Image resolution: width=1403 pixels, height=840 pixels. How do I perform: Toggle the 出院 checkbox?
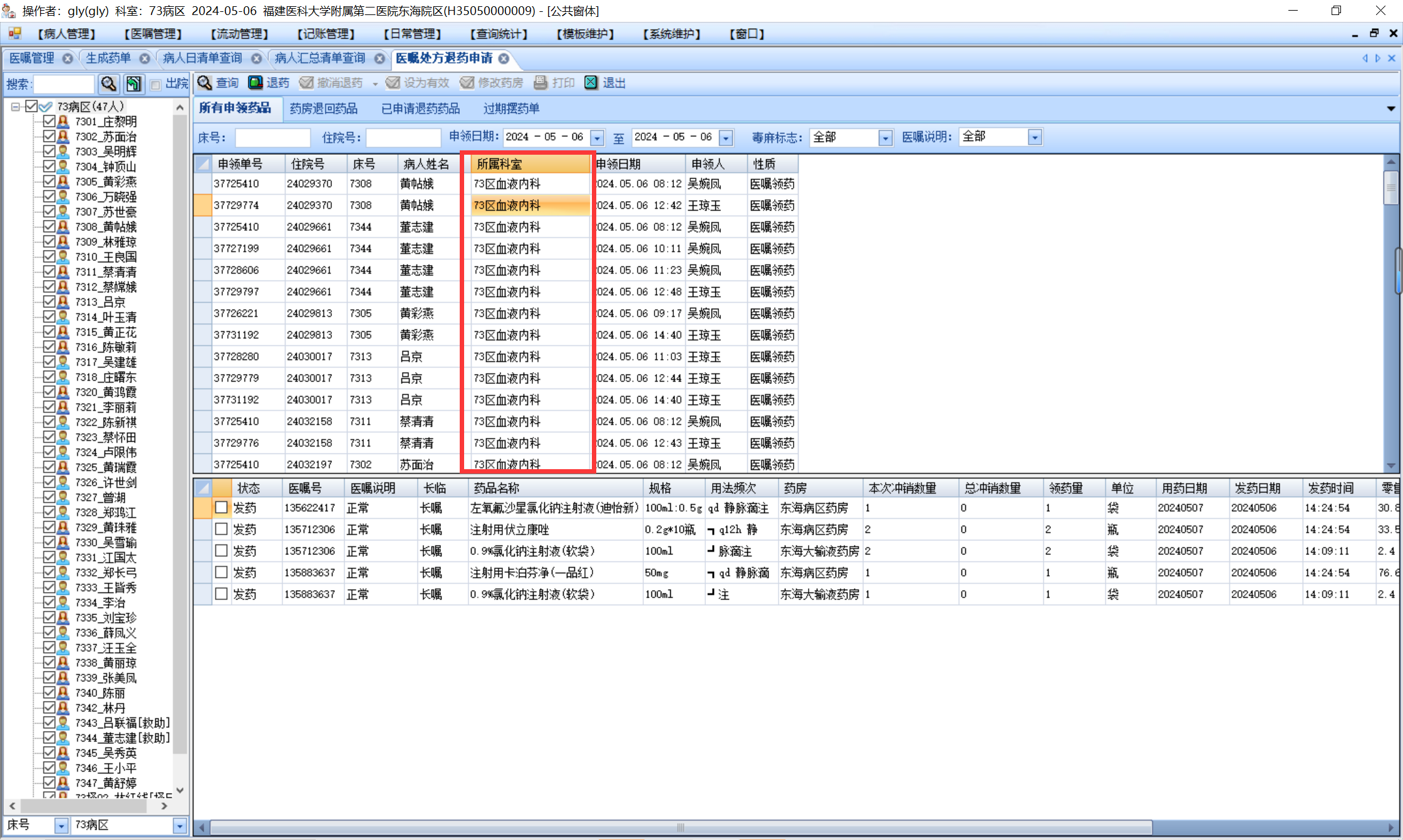[156, 85]
